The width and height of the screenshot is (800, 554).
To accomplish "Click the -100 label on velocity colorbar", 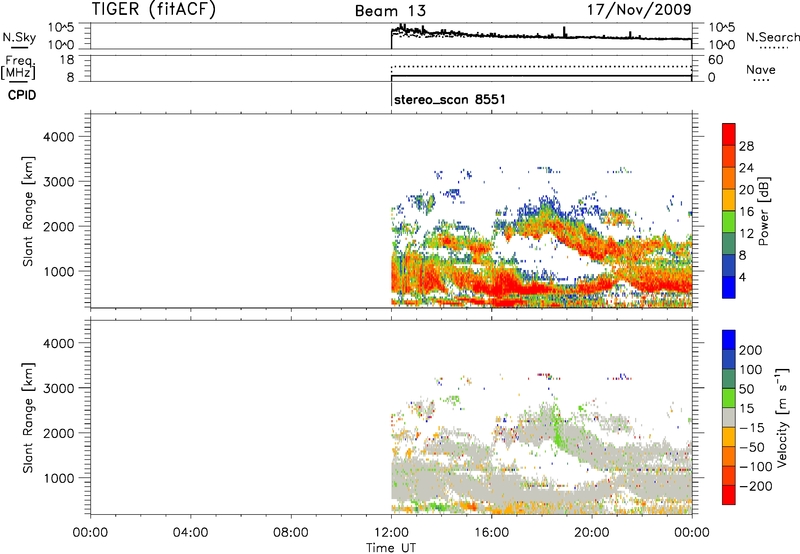I will [x=755, y=467].
